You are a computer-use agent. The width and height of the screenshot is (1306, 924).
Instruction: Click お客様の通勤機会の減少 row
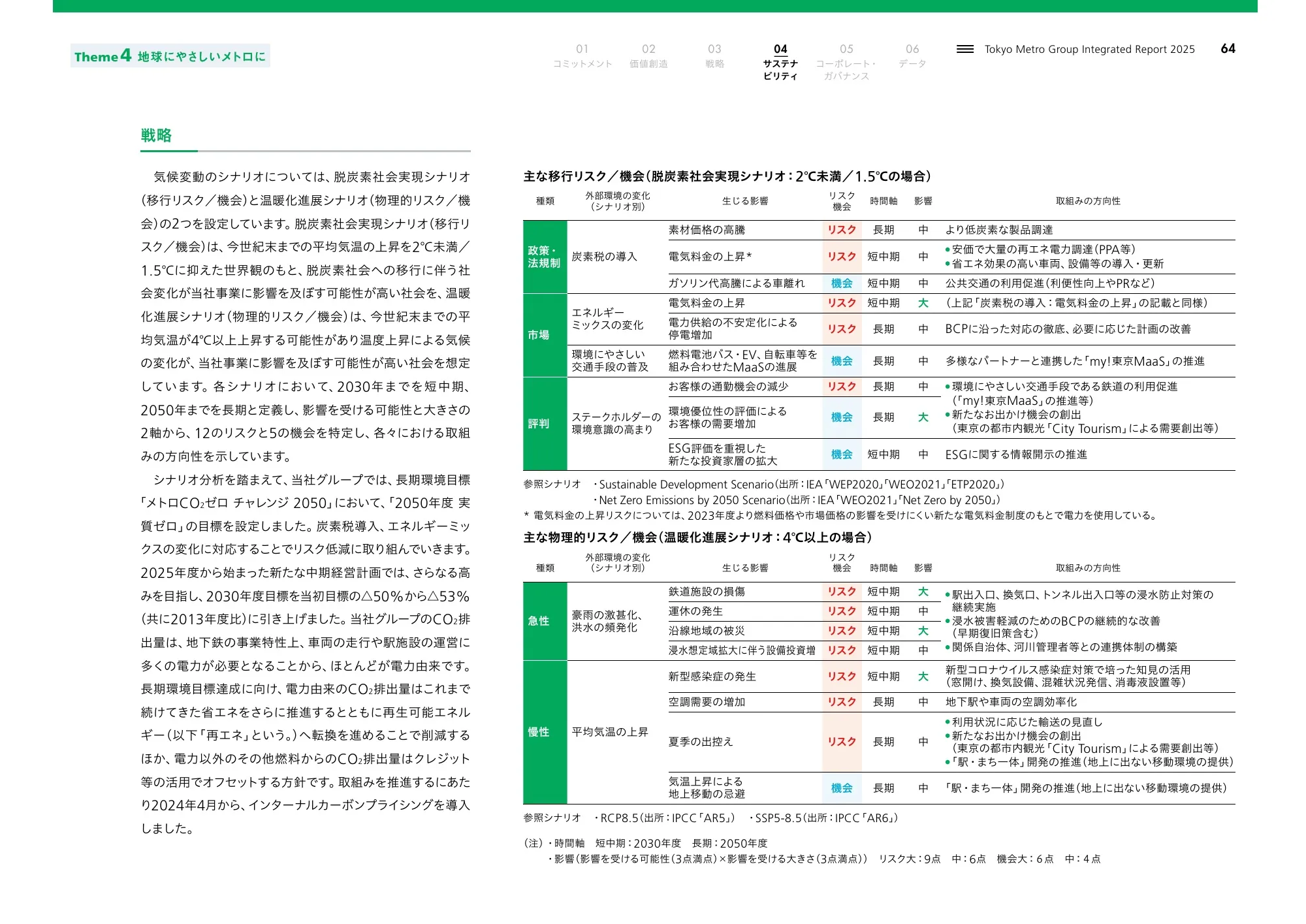pos(728,387)
